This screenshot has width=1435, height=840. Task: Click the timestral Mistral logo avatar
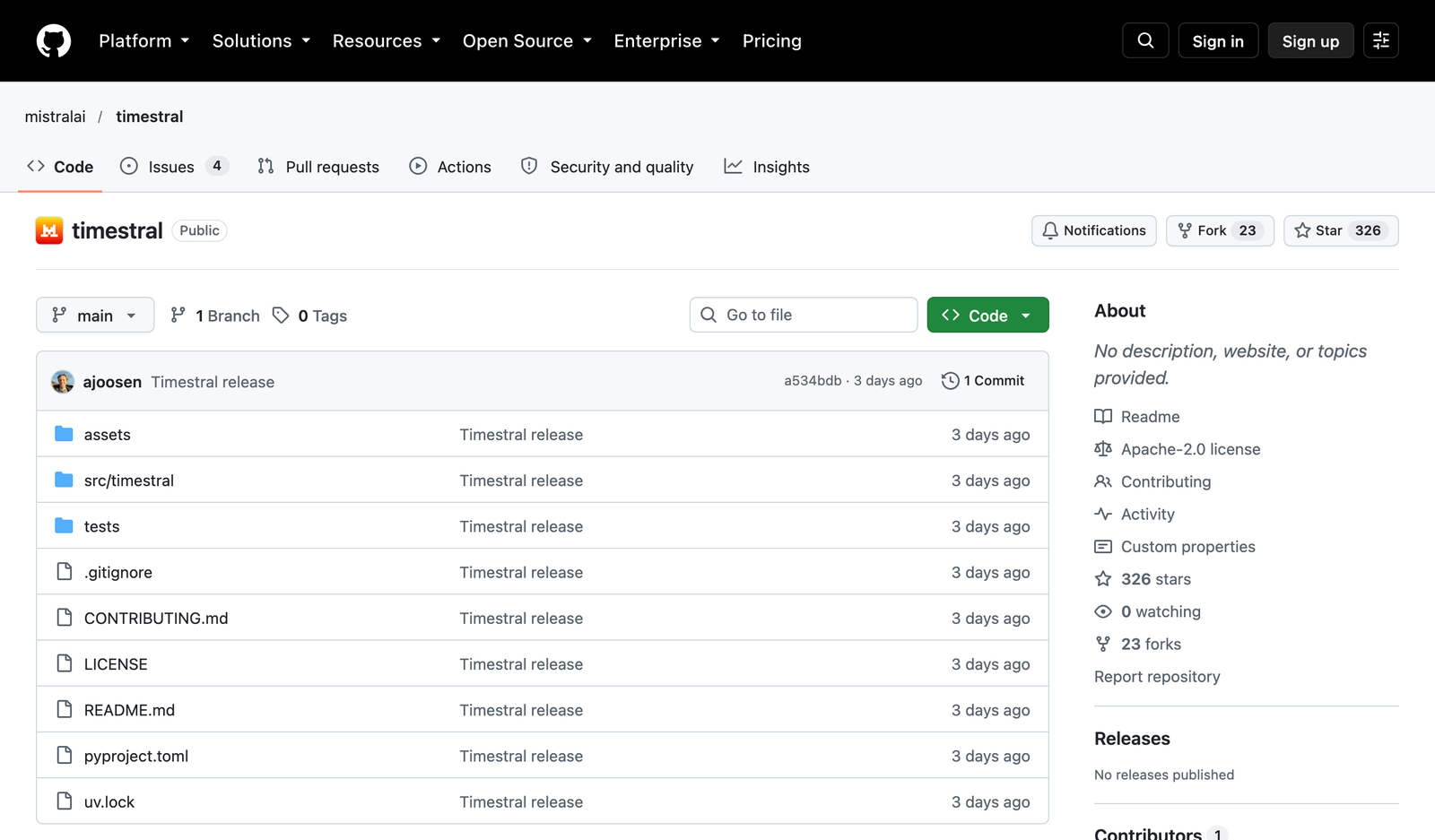49,230
